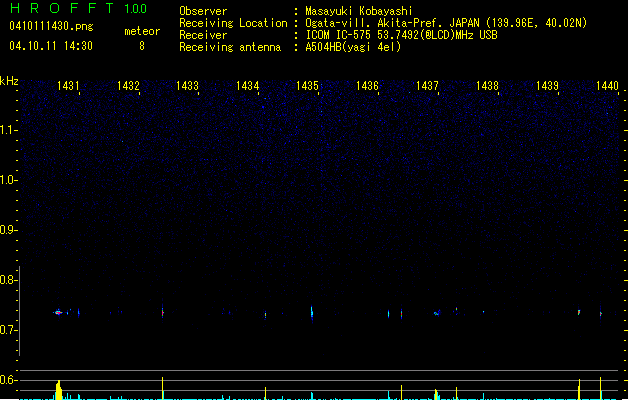629x400 pixels.
Task: Click the 1440 time axis label
Action: pyautogui.click(x=607, y=85)
